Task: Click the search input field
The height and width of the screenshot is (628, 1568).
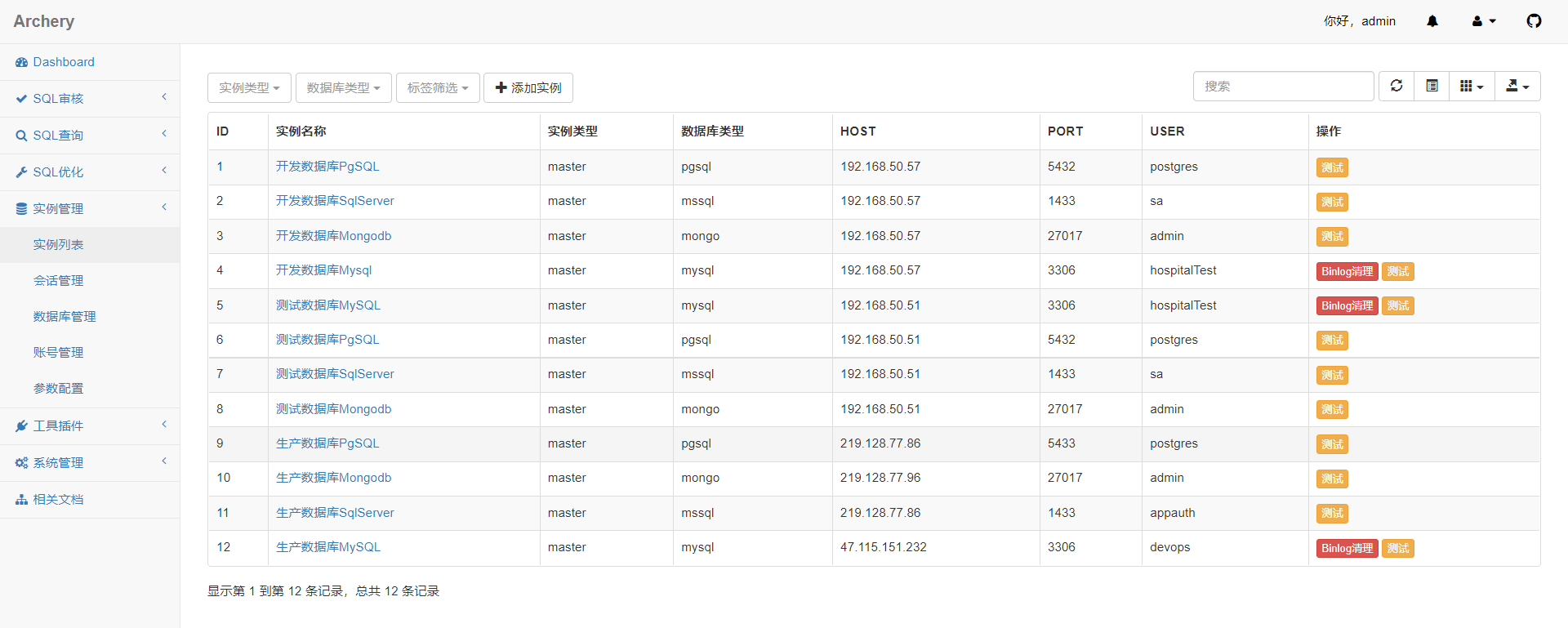Action: coord(1282,86)
